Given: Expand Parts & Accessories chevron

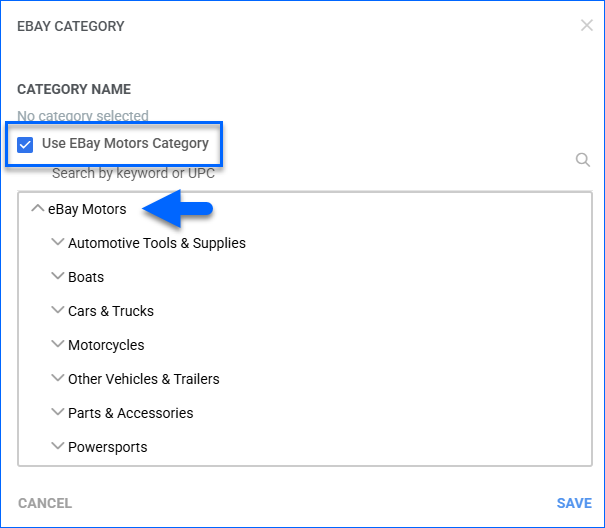Looking at the screenshot, I should click(57, 412).
